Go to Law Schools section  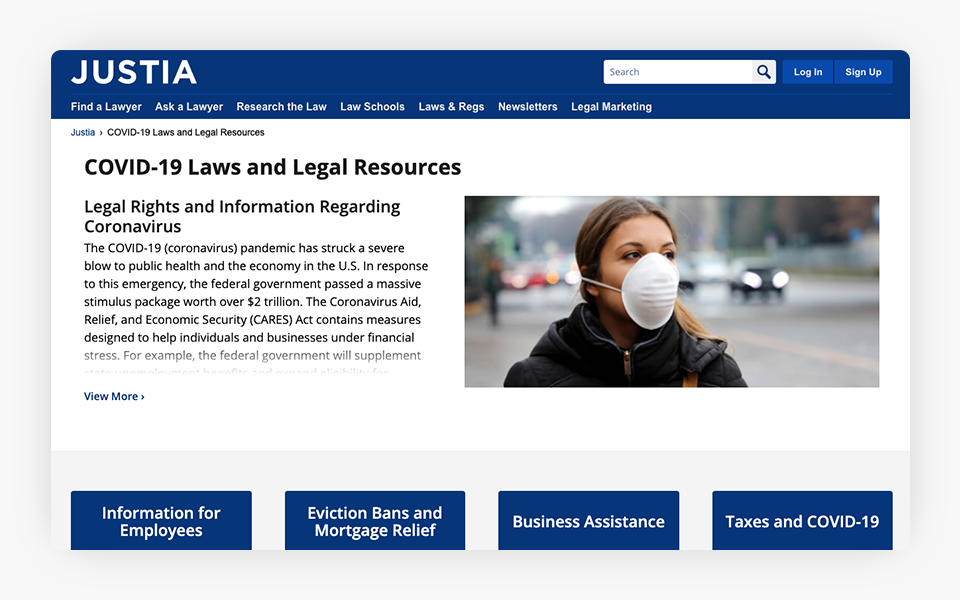(x=372, y=107)
